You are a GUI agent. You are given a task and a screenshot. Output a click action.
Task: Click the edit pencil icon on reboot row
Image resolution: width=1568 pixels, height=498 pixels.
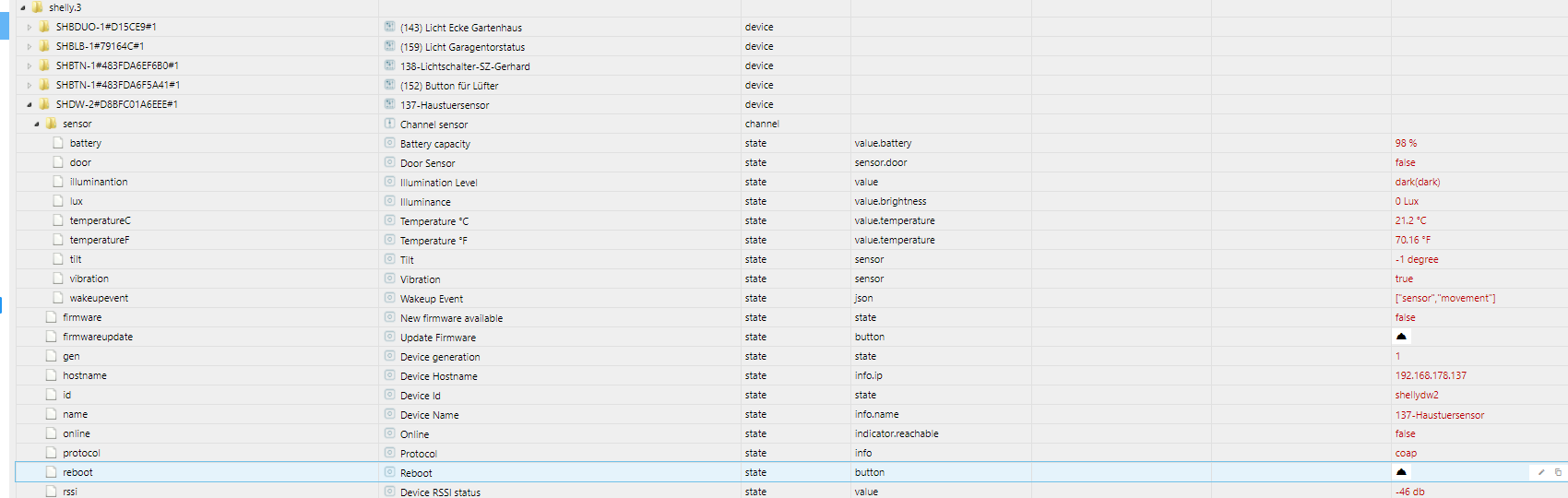1541,472
